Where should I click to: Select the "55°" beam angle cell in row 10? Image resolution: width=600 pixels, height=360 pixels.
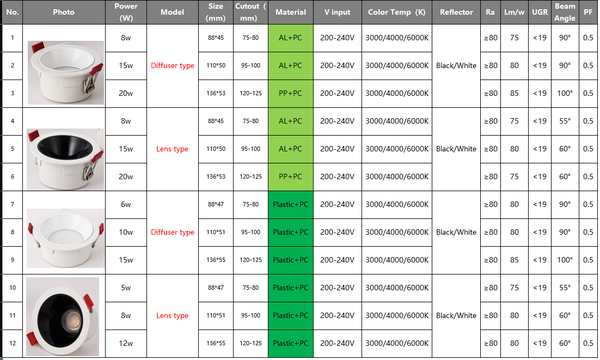(x=565, y=288)
